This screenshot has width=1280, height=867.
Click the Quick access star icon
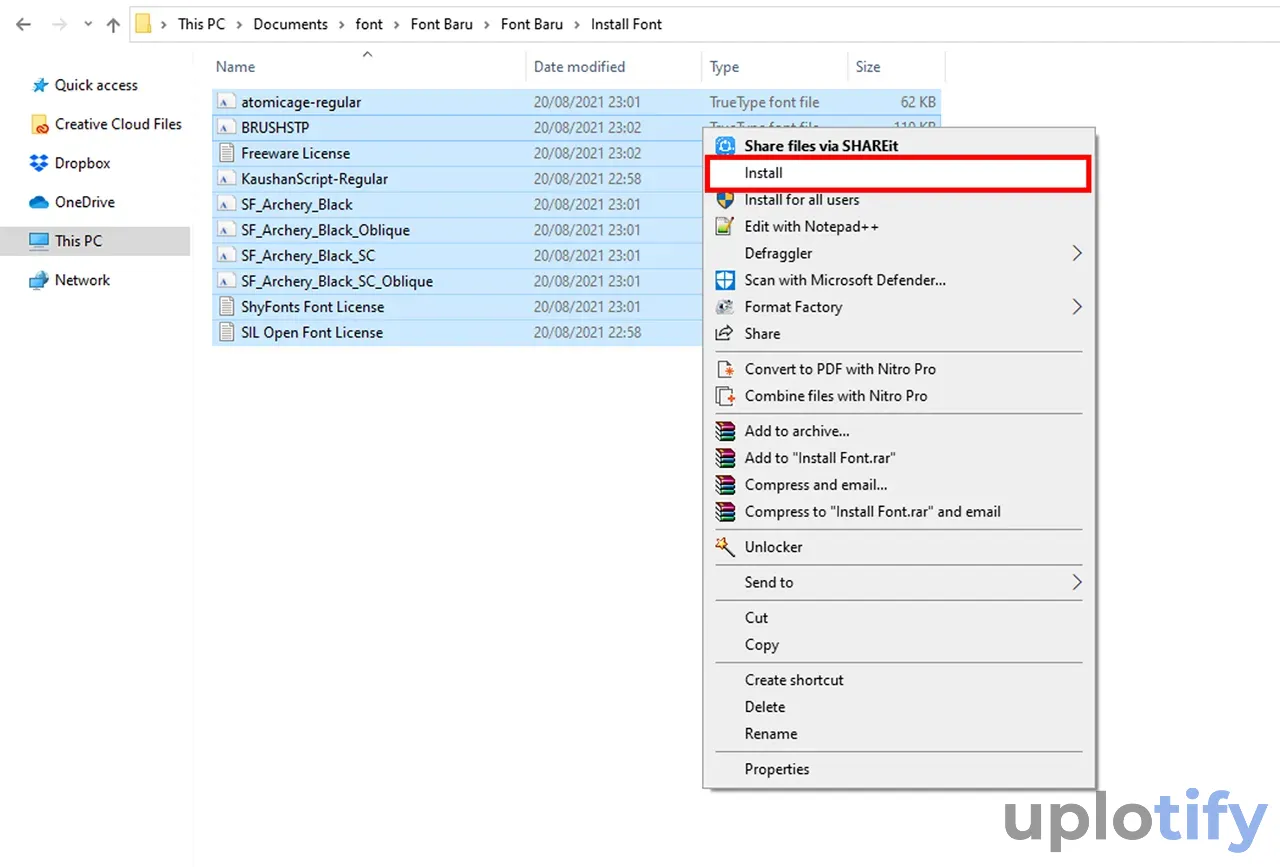tap(39, 85)
